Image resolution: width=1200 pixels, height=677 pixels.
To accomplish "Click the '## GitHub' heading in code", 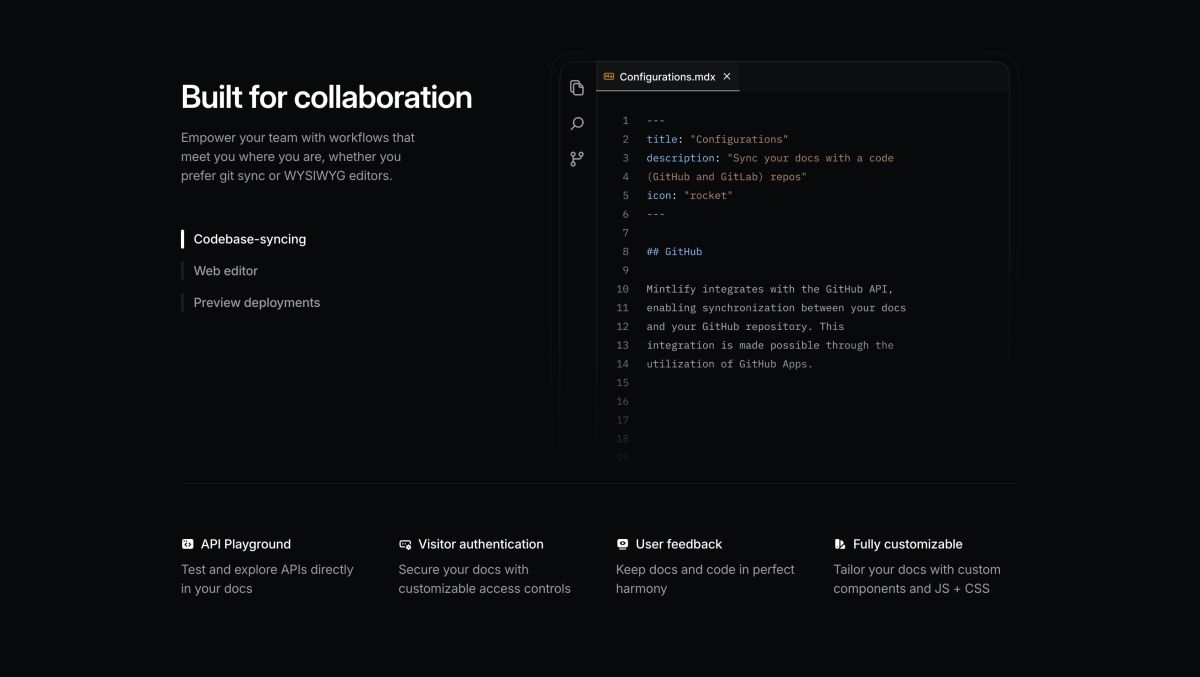I will coord(674,251).
